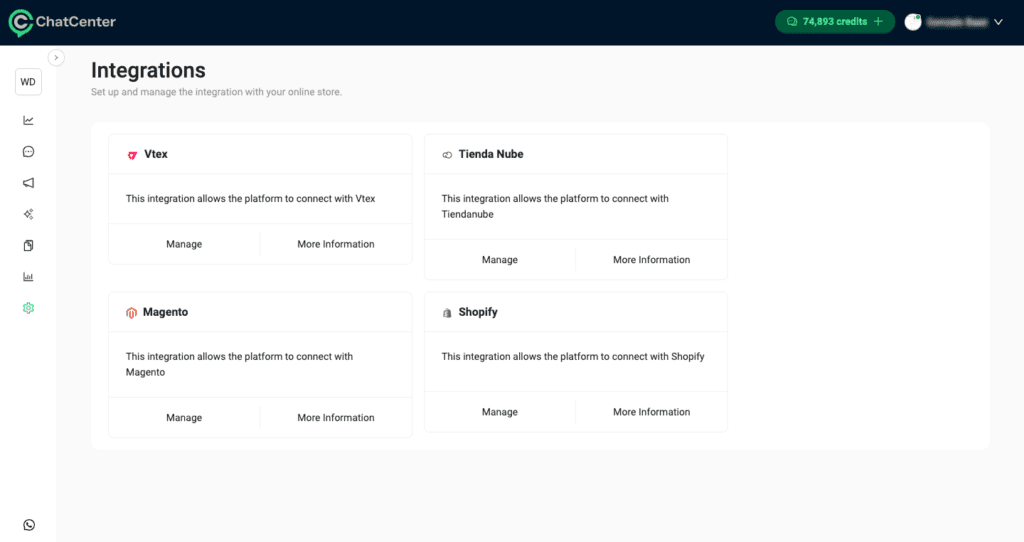Open the user account dropdown chevron
Viewport: 1024px width, 542px height.
click(x=998, y=22)
